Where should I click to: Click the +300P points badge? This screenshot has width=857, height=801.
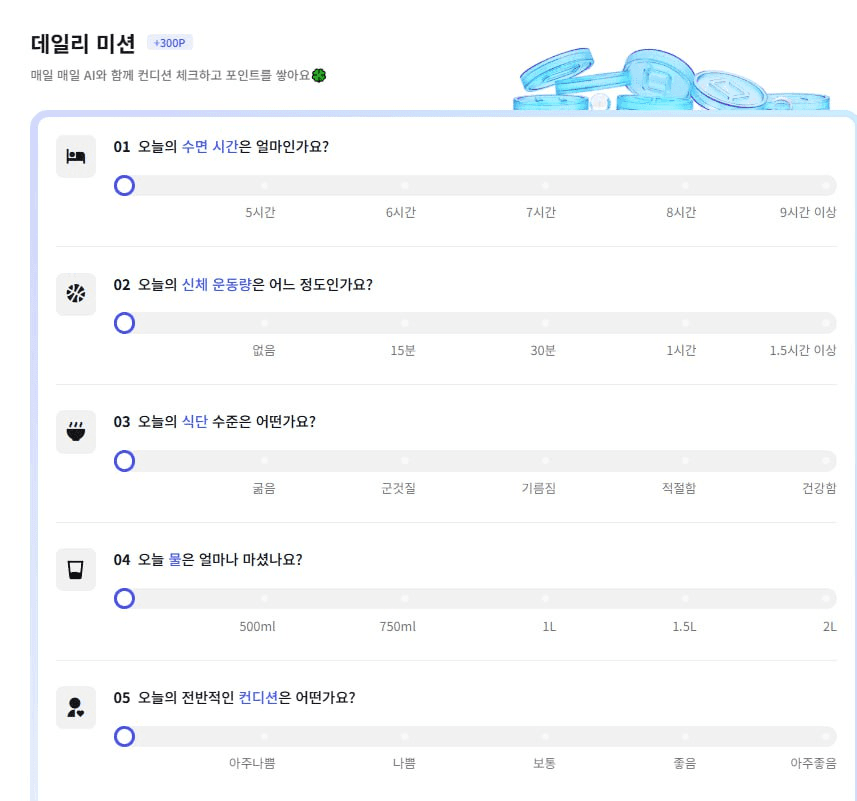coord(169,42)
